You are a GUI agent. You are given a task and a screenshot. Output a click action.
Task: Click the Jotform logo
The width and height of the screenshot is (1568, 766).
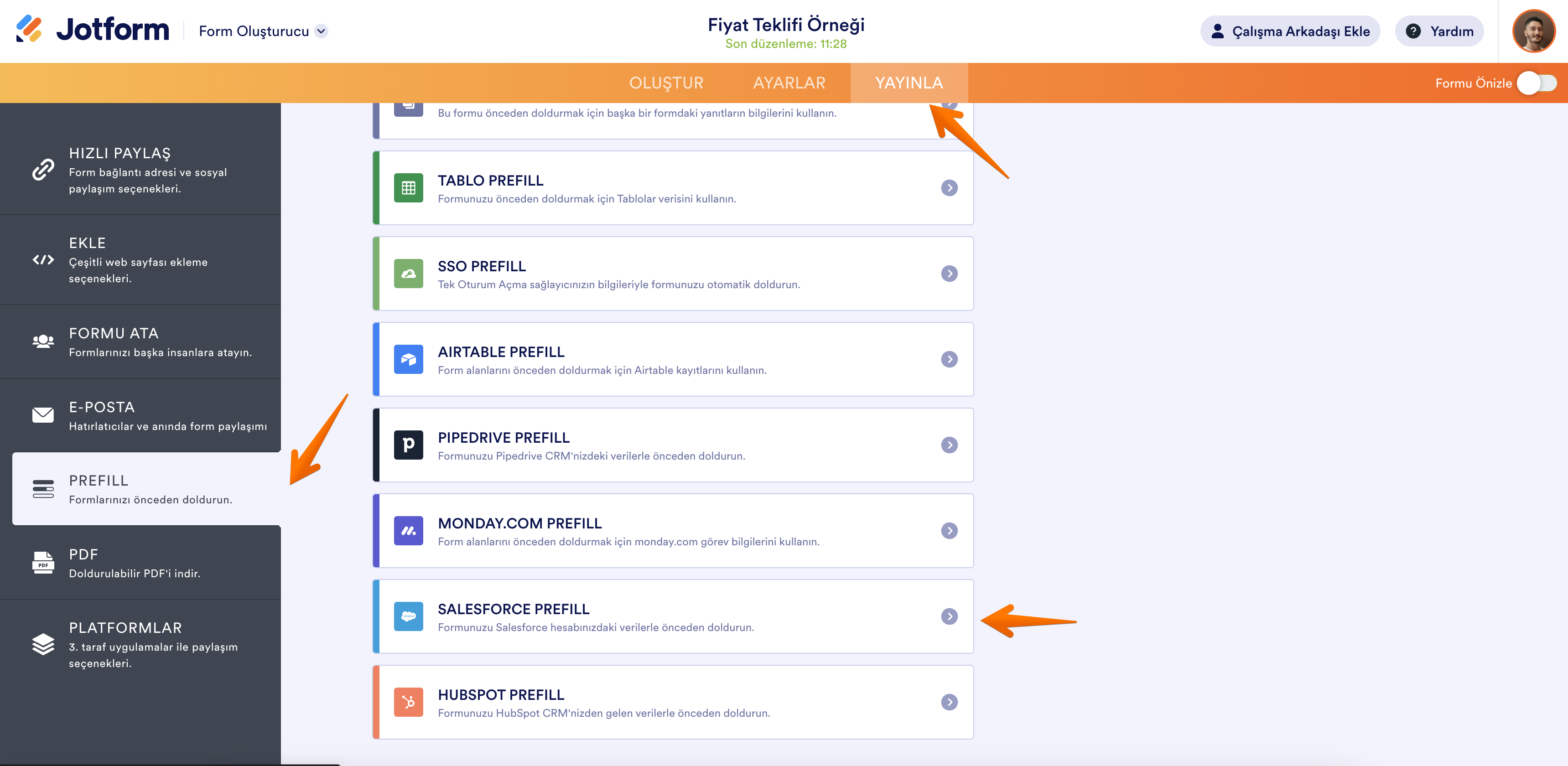click(93, 29)
